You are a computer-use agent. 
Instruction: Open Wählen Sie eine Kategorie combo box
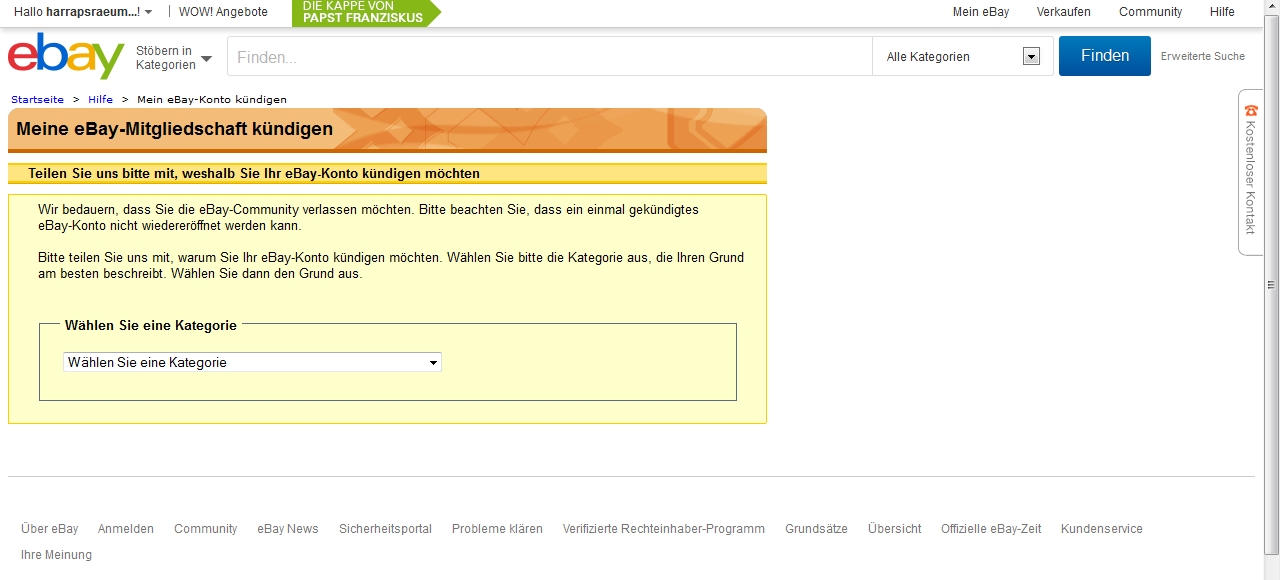pyautogui.click(x=252, y=362)
